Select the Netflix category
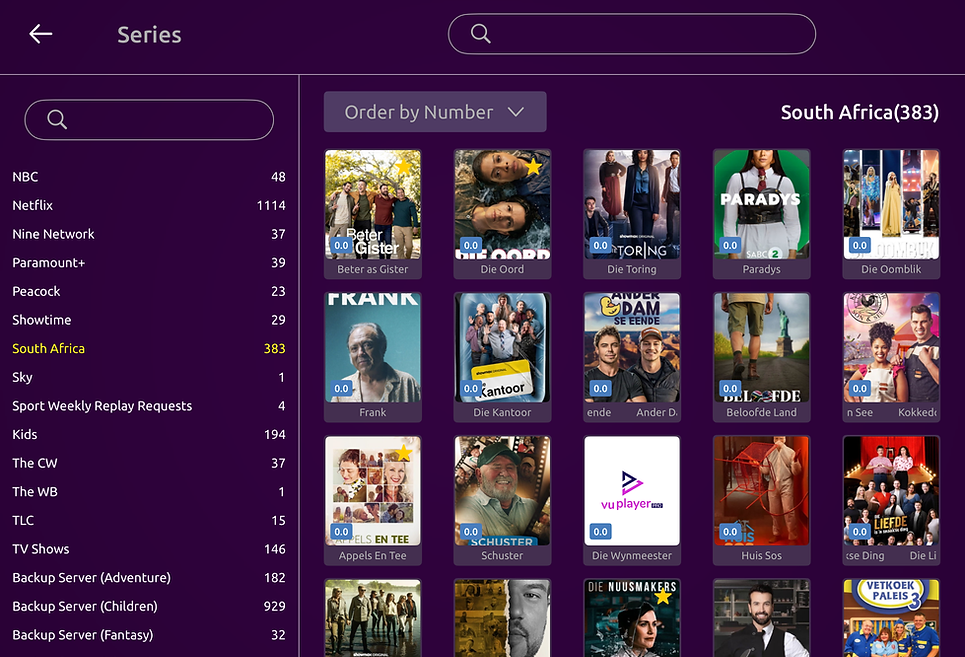 tap(149, 205)
